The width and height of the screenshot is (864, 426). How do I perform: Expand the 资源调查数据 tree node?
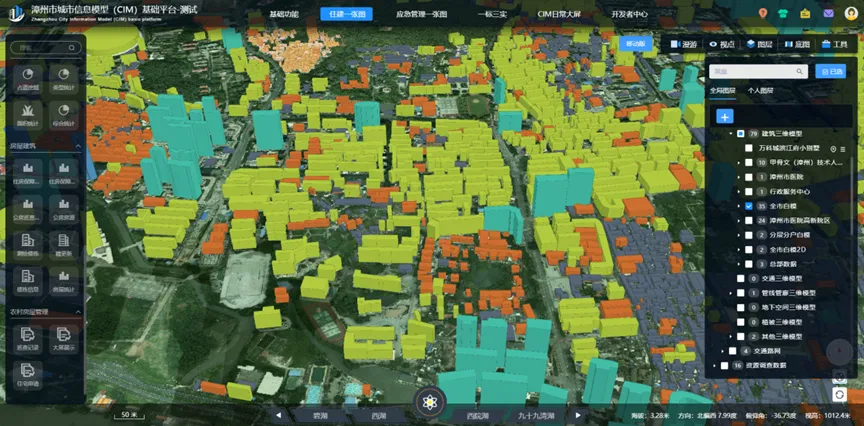tap(713, 366)
